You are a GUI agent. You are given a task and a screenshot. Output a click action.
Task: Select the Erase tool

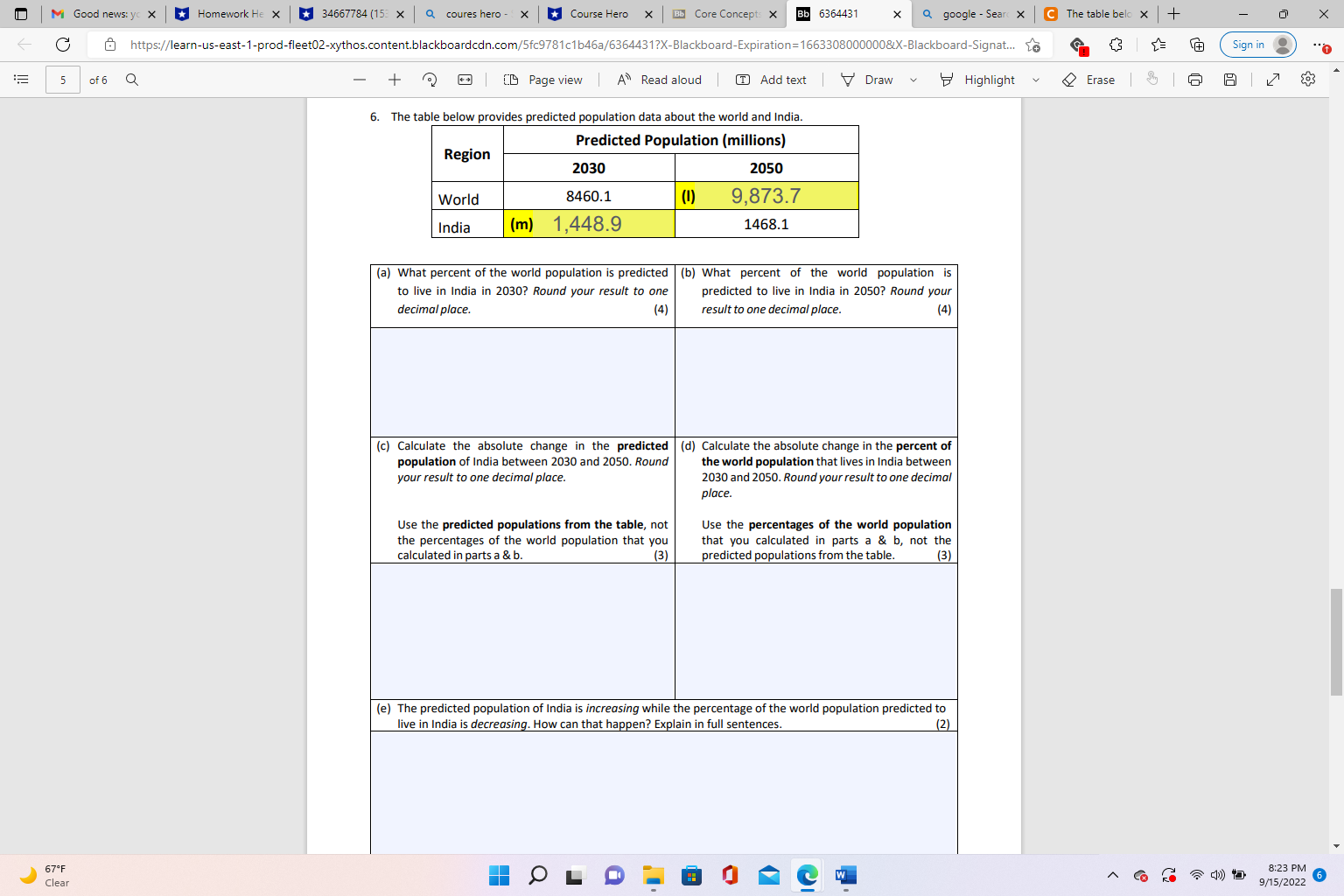pyautogui.click(x=1088, y=80)
